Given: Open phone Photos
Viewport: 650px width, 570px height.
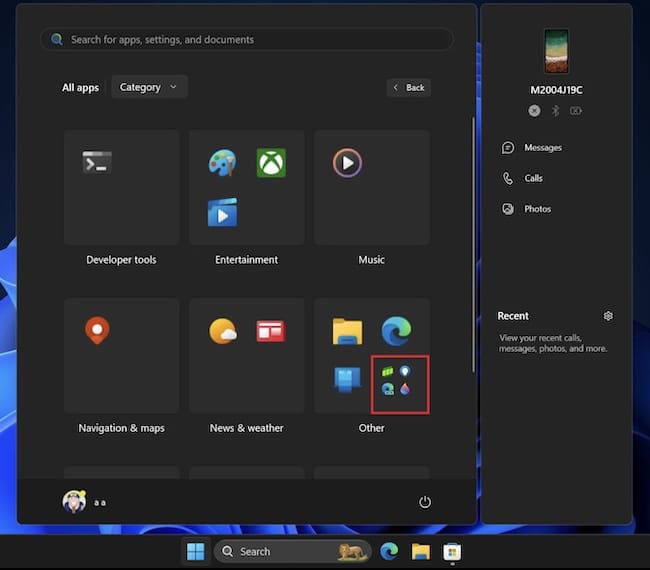Looking at the screenshot, I should (x=526, y=209).
